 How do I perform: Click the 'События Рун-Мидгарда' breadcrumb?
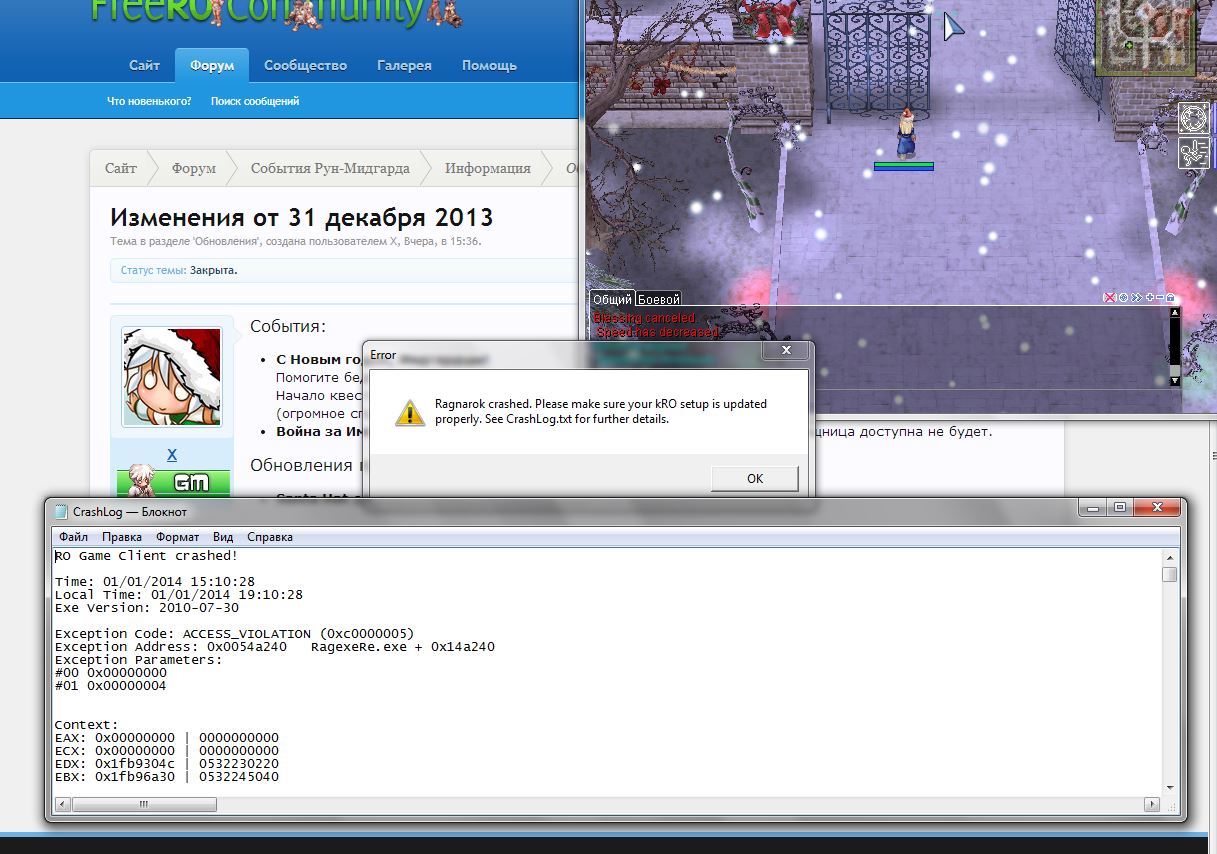pyautogui.click(x=330, y=168)
